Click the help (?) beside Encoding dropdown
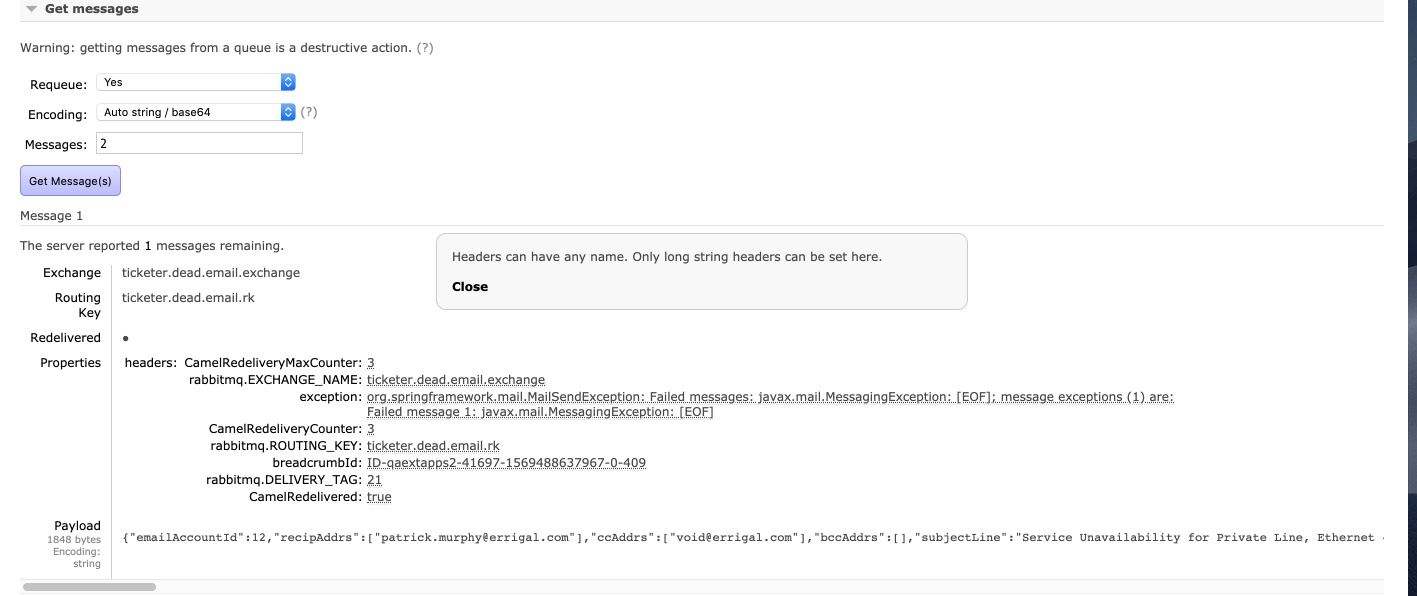The image size is (1417, 596). [309, 112]
